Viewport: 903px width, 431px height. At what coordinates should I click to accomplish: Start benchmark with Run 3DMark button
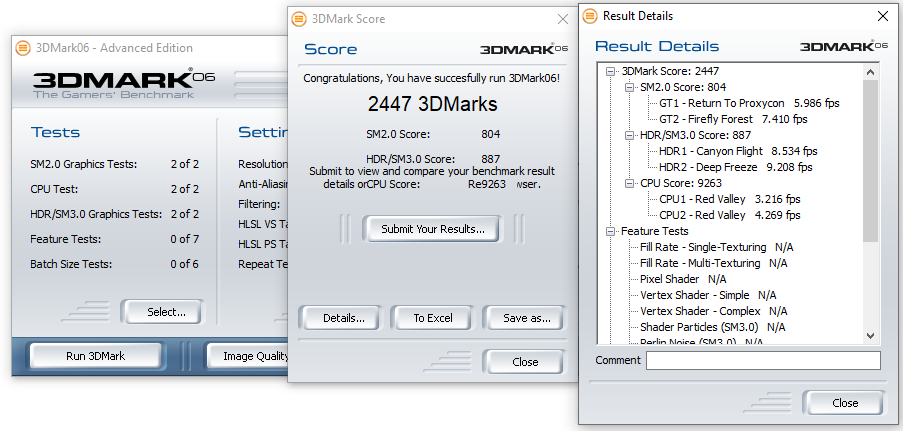pos(96,355)
